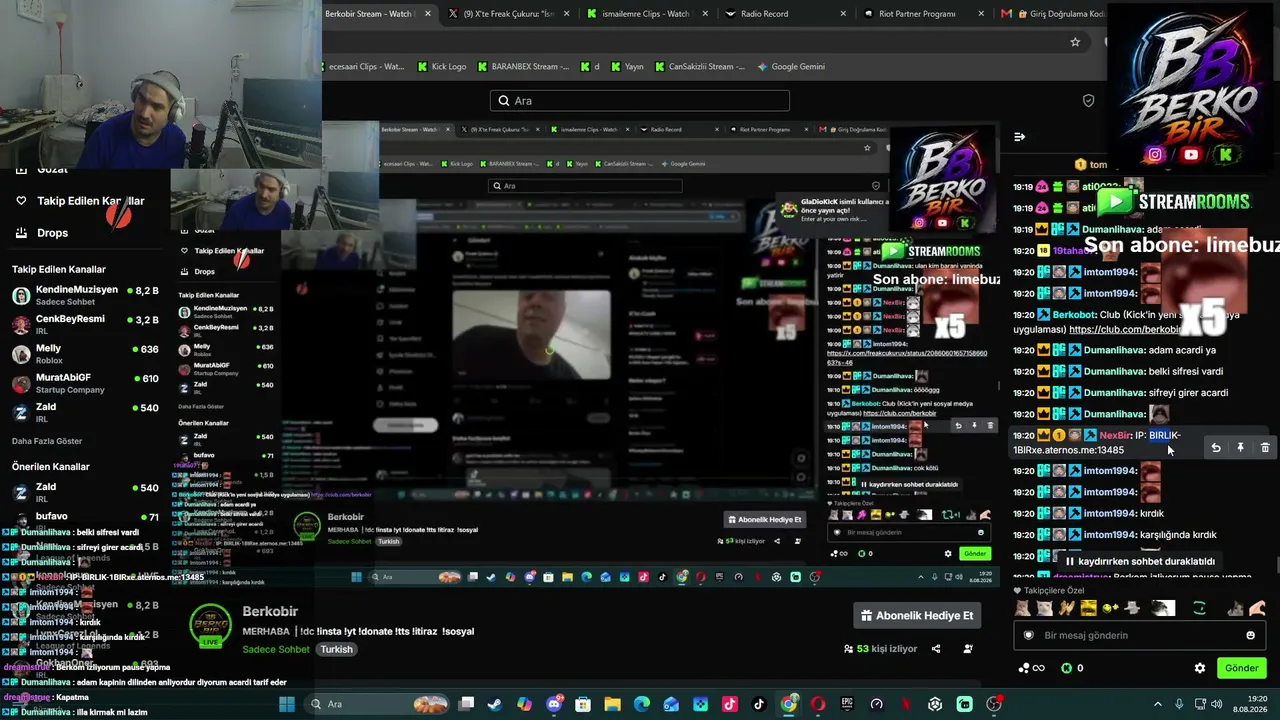Screen dimensions: 1280x720
Task: Open Takip Edilen Kanallar in sidebar
Action: point(80,201)
